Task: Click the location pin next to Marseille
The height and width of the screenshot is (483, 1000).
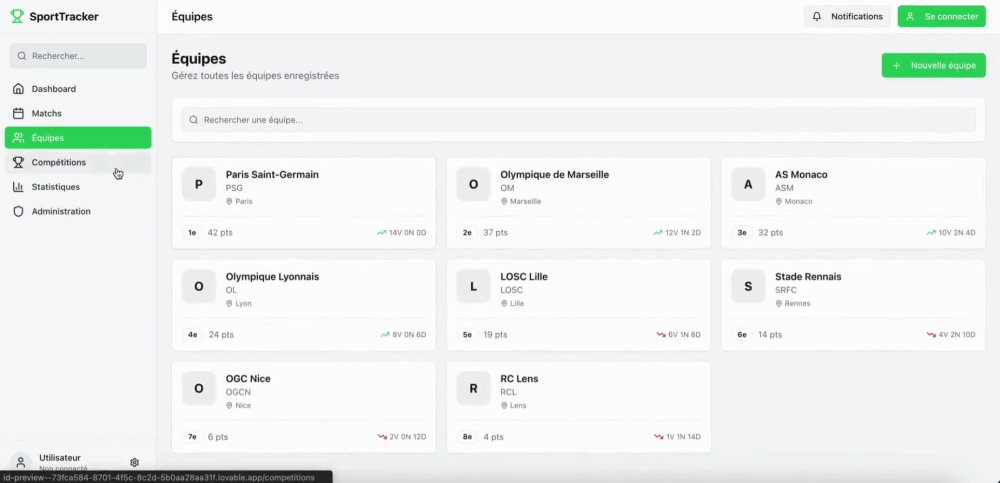Action: coord(504,201)
